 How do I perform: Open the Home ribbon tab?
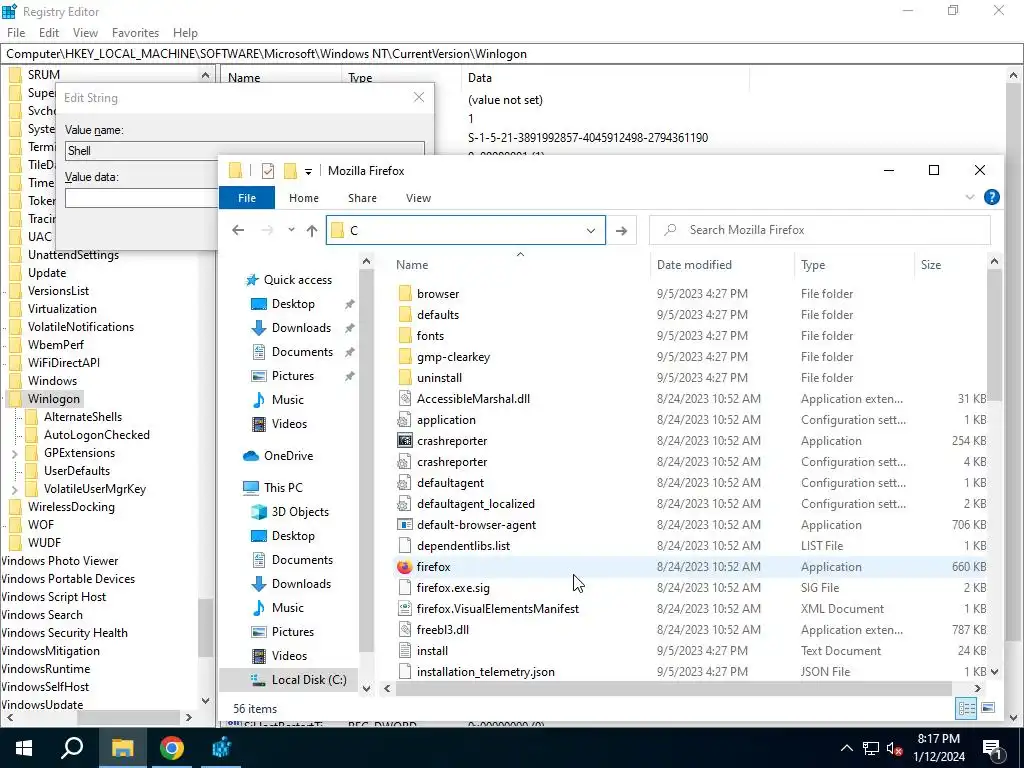pos(304,198)
